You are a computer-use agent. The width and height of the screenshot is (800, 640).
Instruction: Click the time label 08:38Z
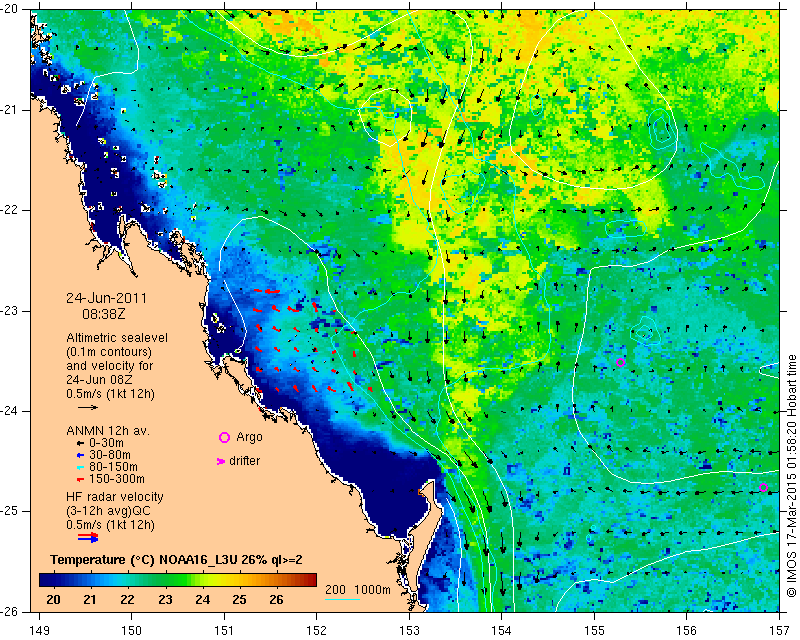click(x=104, y=314)
